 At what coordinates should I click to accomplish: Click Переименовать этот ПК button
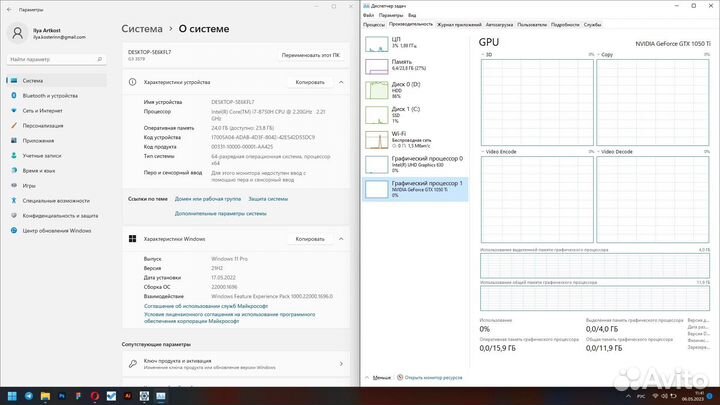[x=310, y=55]
